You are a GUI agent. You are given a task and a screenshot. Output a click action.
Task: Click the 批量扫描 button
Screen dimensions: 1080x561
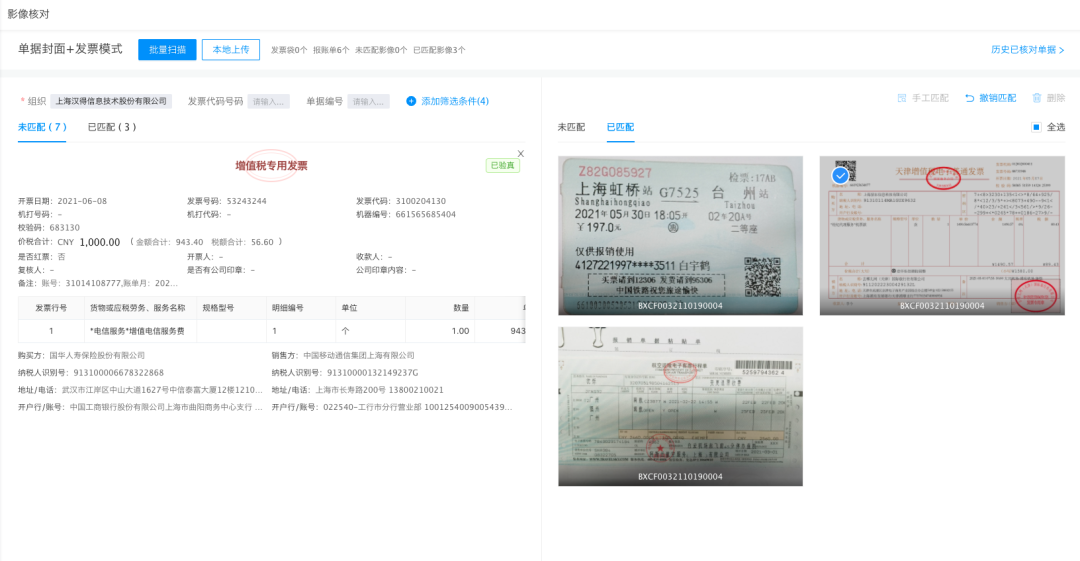pos(167,50)
